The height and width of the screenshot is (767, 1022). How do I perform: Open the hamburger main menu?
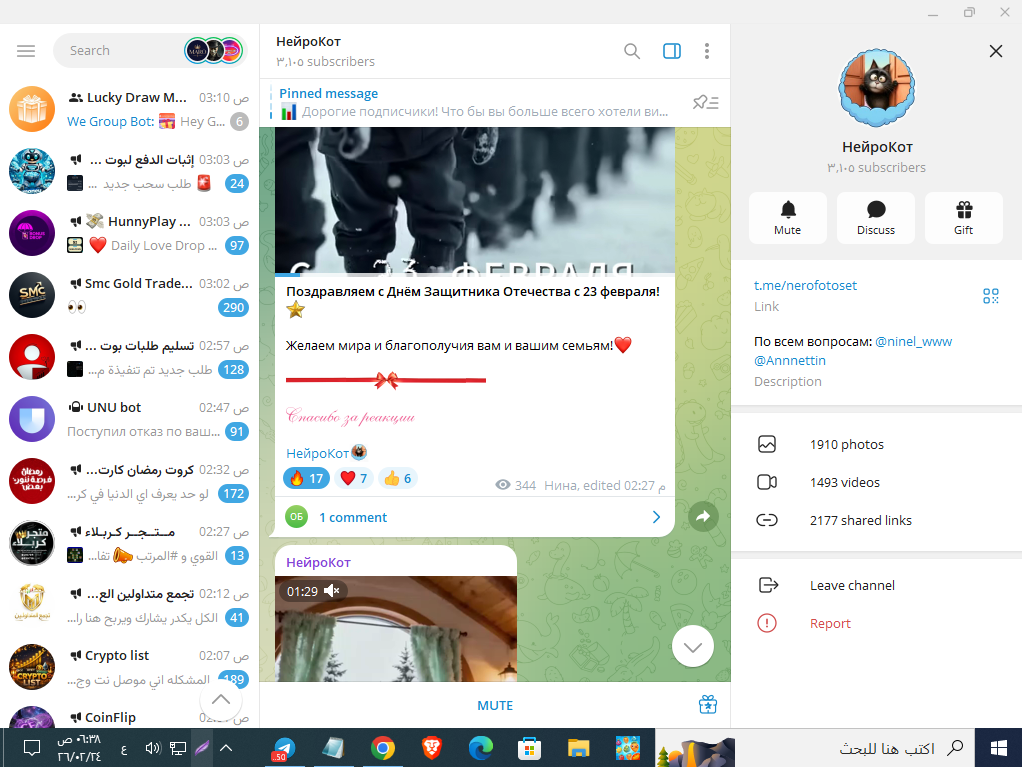coord(26,51)
